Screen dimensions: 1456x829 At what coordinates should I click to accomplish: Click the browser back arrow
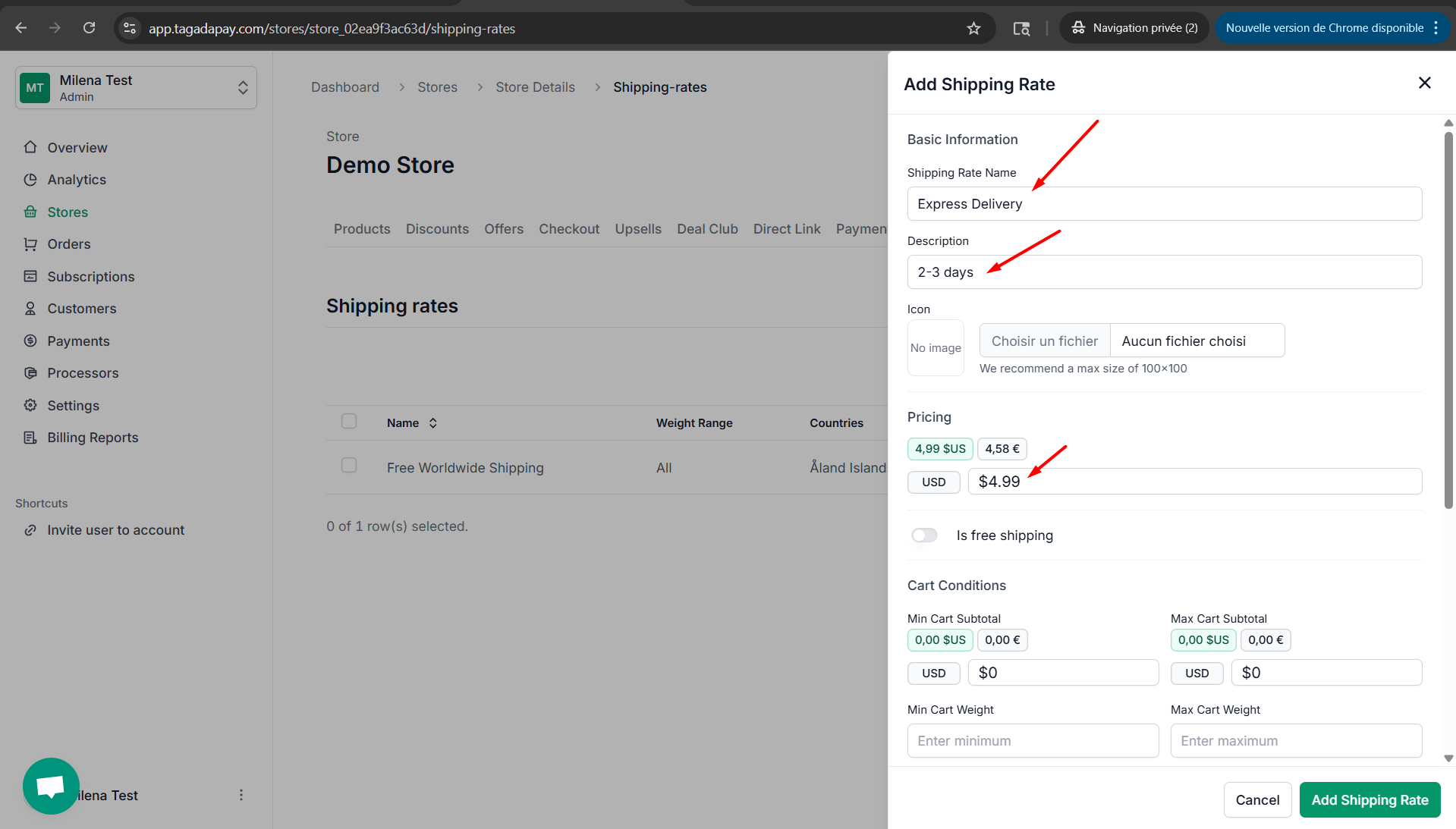tap(20, 28)
